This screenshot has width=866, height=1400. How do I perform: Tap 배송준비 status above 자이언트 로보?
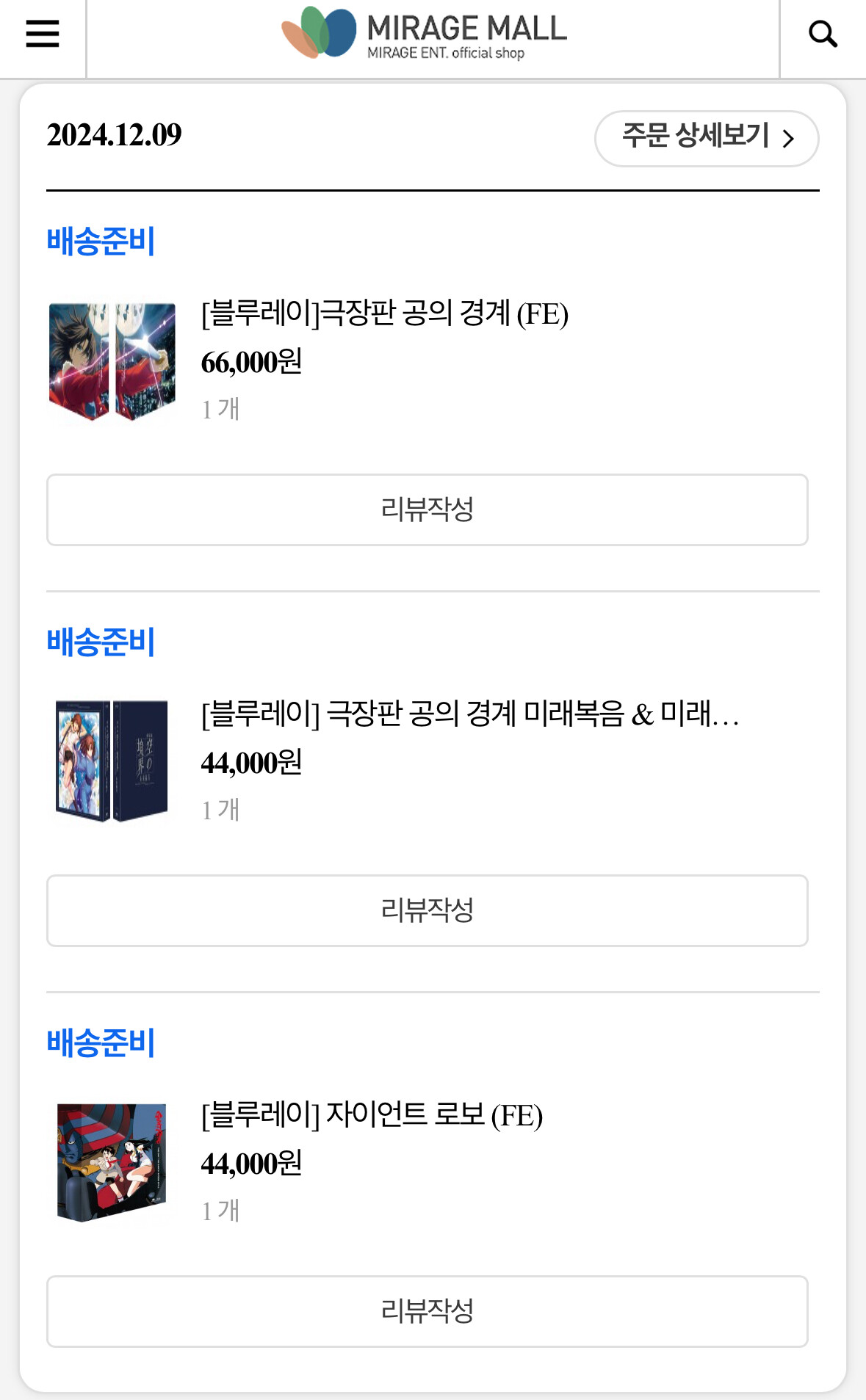pos(101,1043)
